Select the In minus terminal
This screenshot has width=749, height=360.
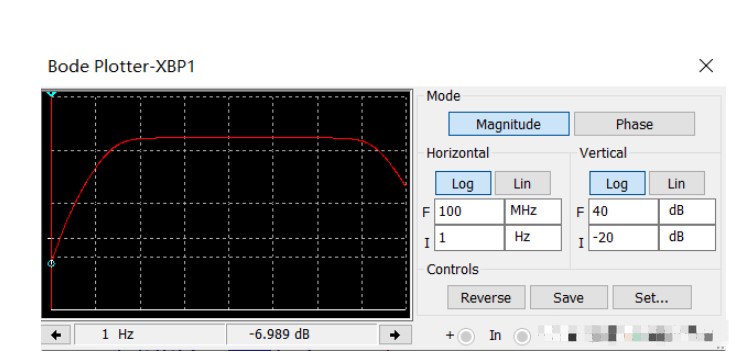tap(522, 336)
